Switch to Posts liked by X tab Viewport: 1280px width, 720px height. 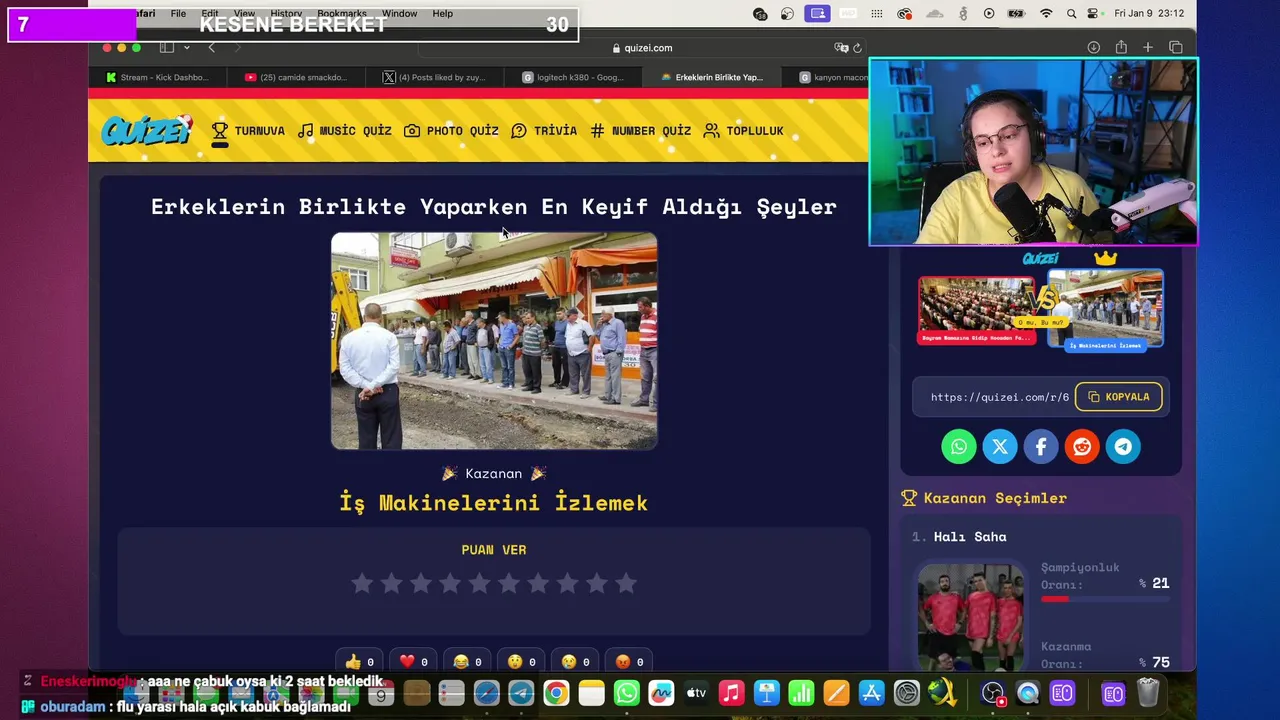pos(434,77)
